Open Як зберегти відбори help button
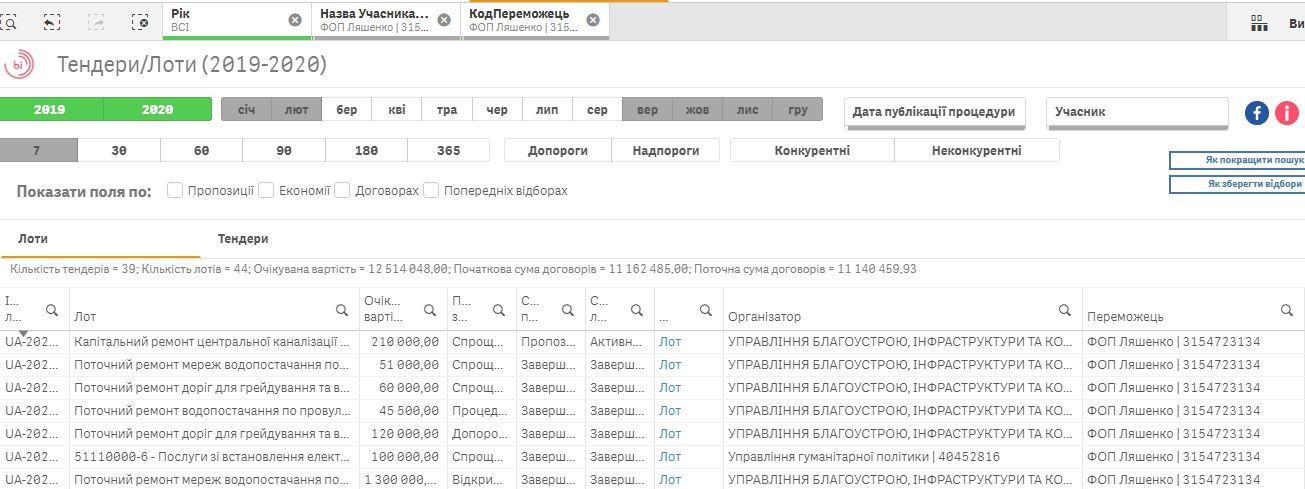The image size is (1305, 489). coord(1237,184)
